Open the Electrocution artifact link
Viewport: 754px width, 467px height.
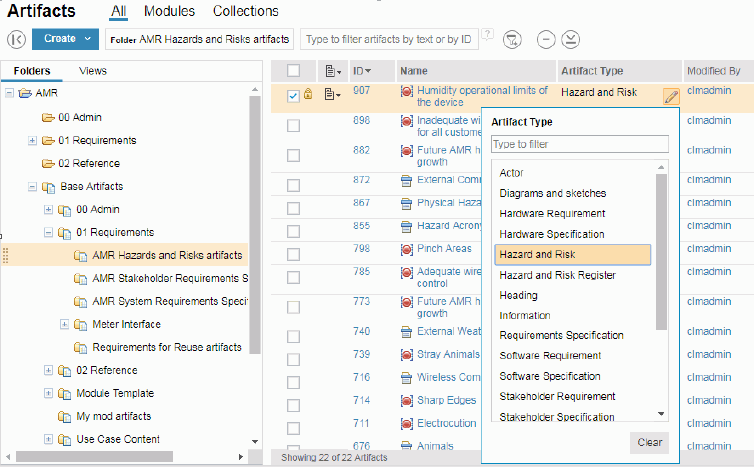point(447,423)
